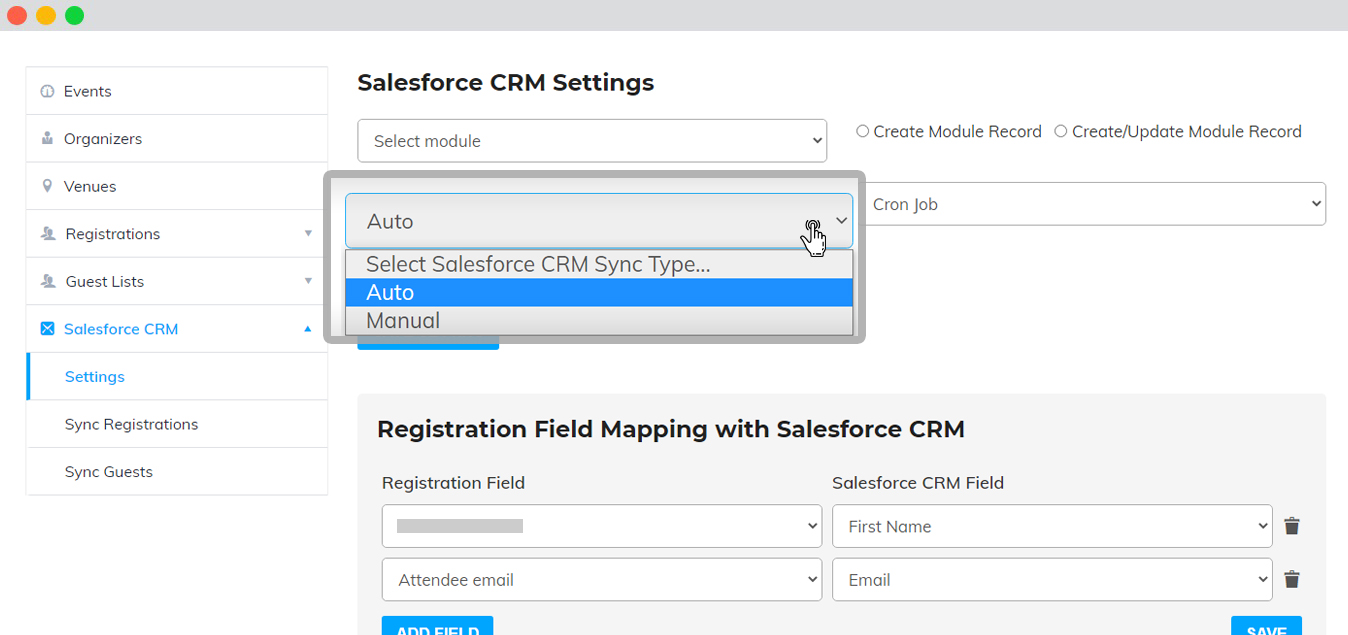
Task: Open the Attendee email registration field dropdown
Action: [x=602, y=579]
